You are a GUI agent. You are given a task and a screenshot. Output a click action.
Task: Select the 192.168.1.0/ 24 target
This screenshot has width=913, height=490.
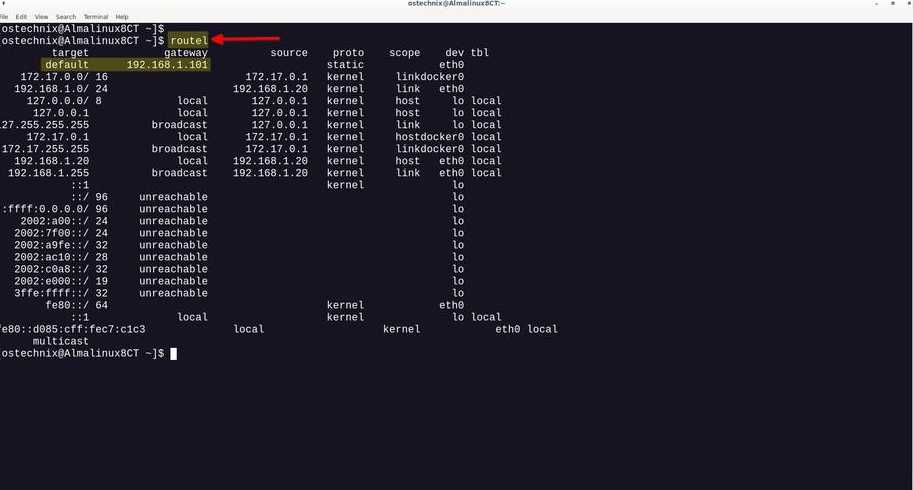61,89
